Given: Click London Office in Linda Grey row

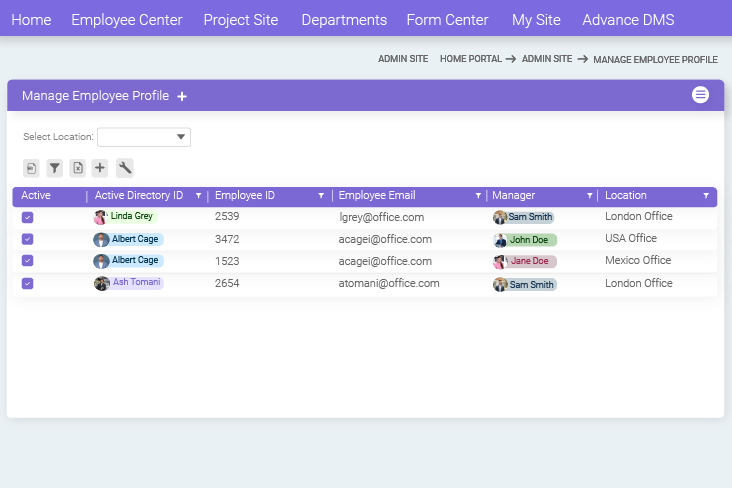Looking at the screenshot, I should pyautogui.click(x=639, y=216).
